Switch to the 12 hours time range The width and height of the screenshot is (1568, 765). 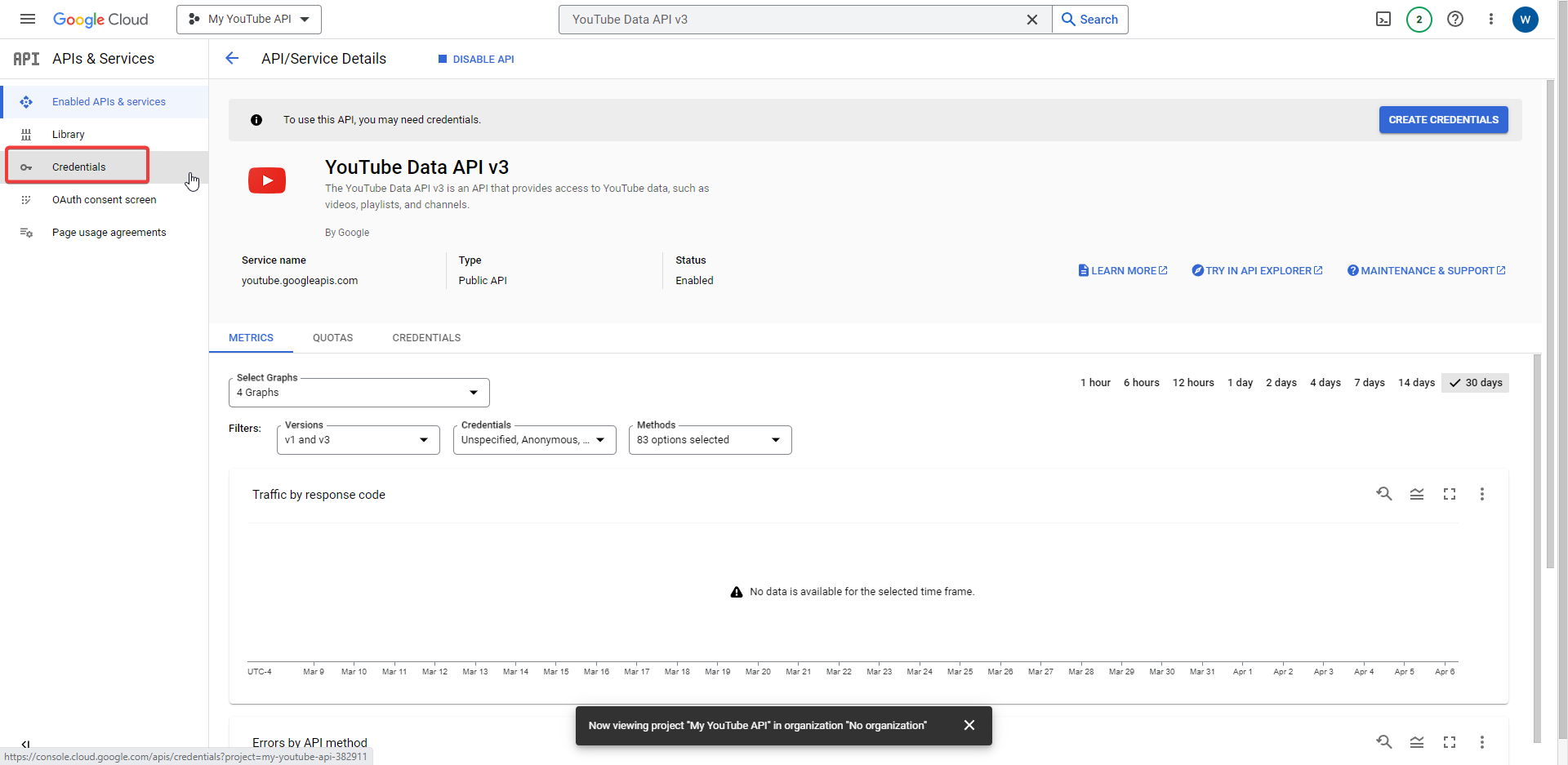1194,382
